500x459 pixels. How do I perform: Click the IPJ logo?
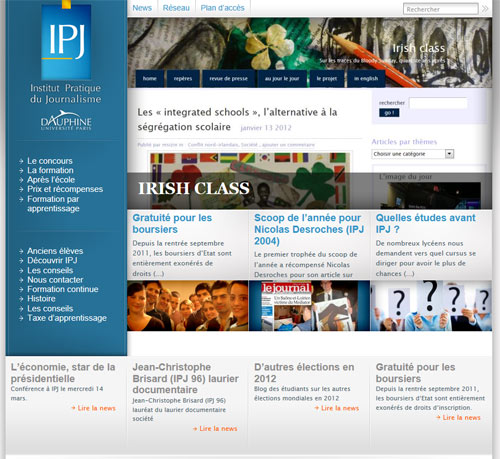tap(66, 41)
